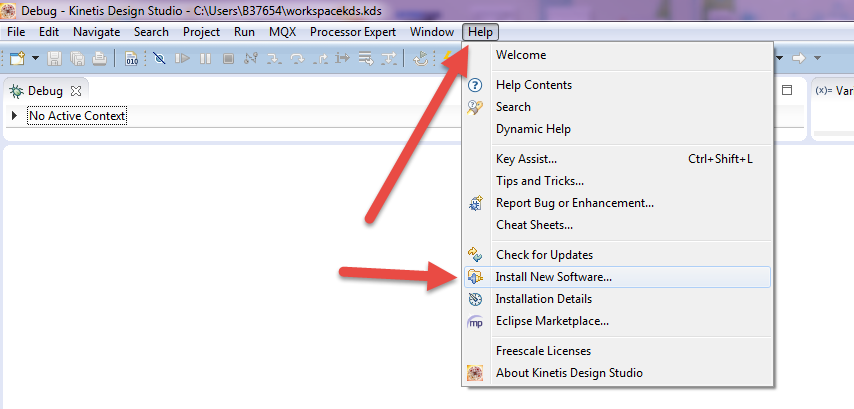Screen dimensions: 854x409
Task: Expand the No Active Context node
Action: (x=15, y=115)
